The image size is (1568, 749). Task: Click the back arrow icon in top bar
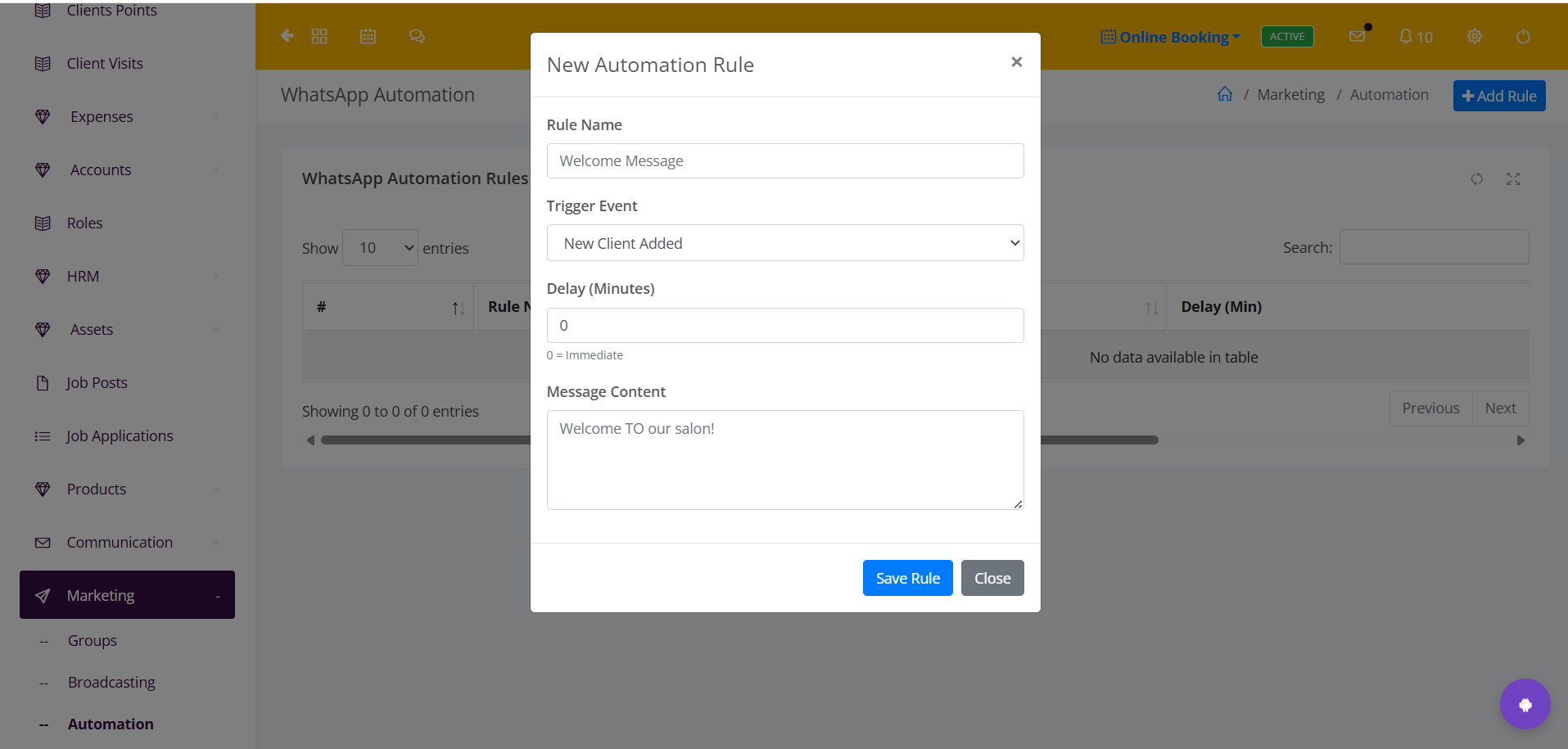click(287, 36)
